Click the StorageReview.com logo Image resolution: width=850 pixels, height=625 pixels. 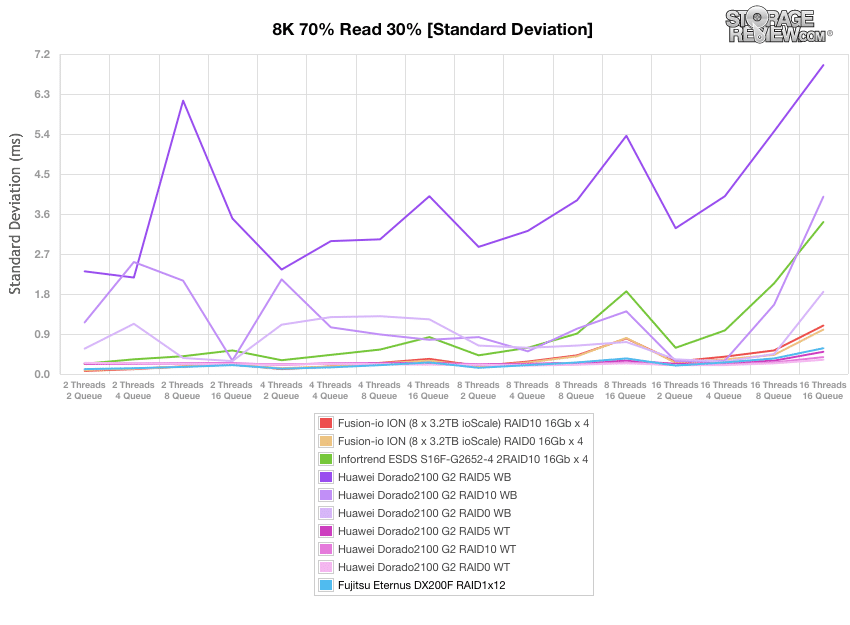click(x=778, y=25)
